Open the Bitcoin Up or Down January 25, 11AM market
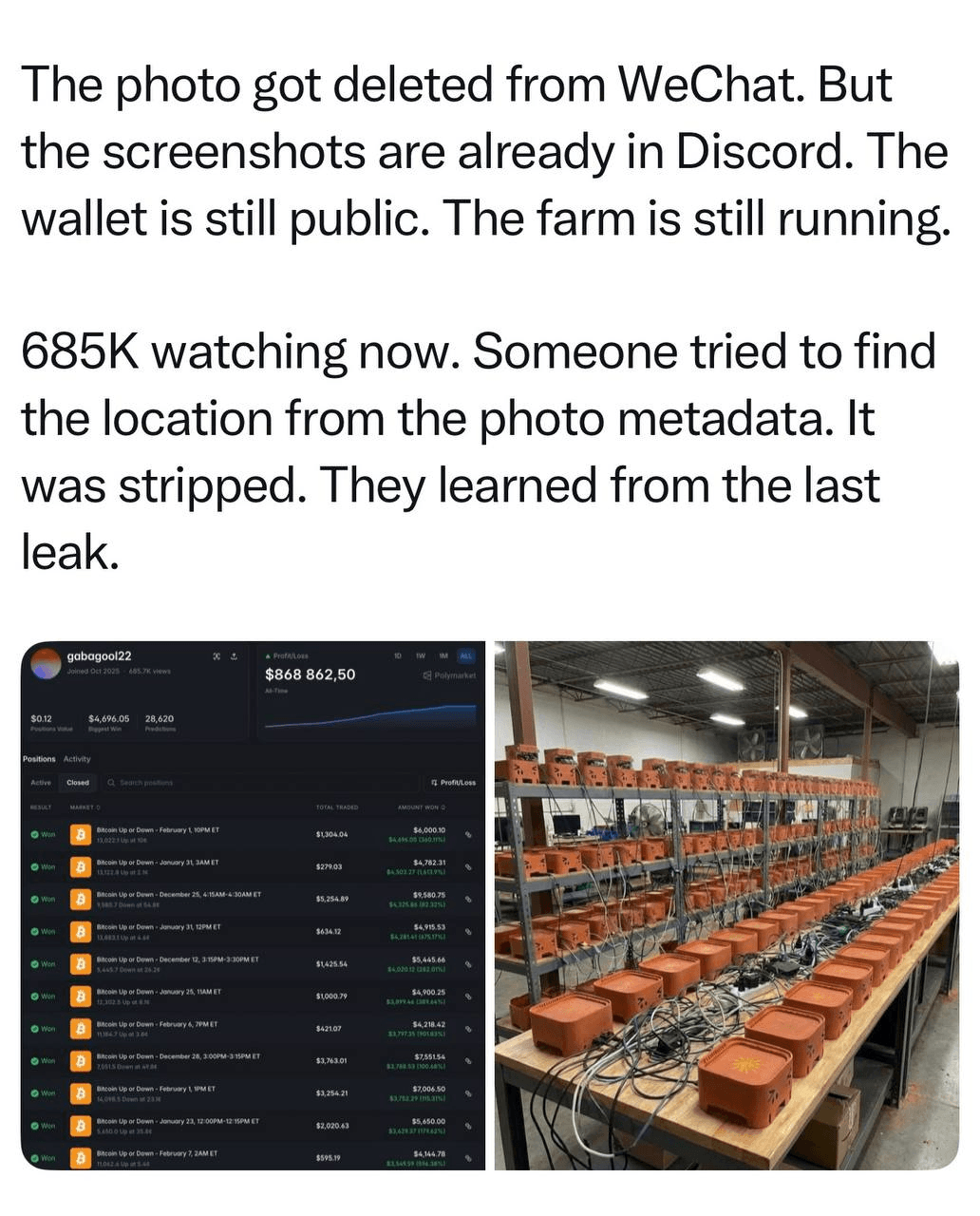This screenshot has width=980, height=1216. (159, 992)
